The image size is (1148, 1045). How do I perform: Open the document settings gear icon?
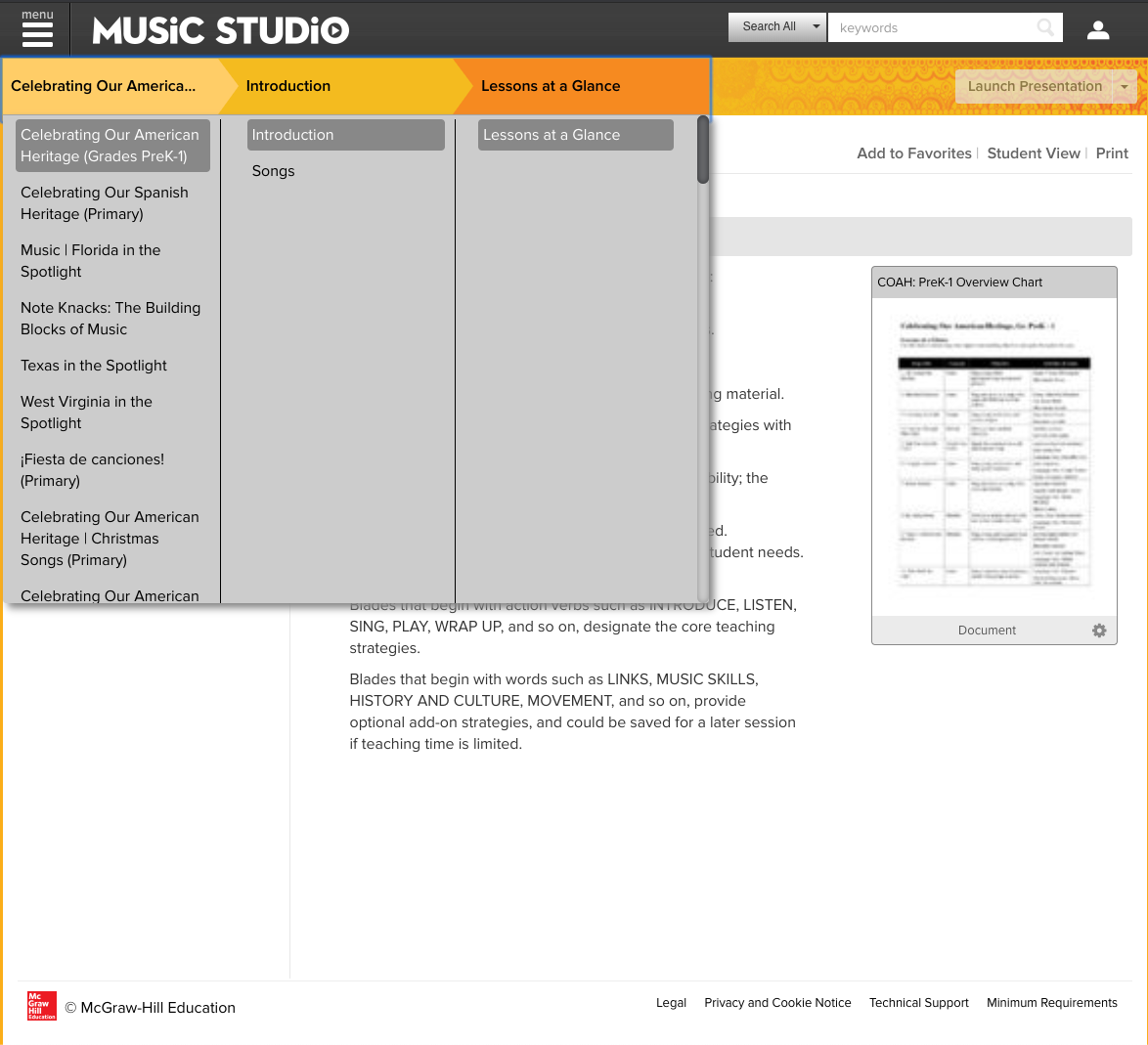1099,631
